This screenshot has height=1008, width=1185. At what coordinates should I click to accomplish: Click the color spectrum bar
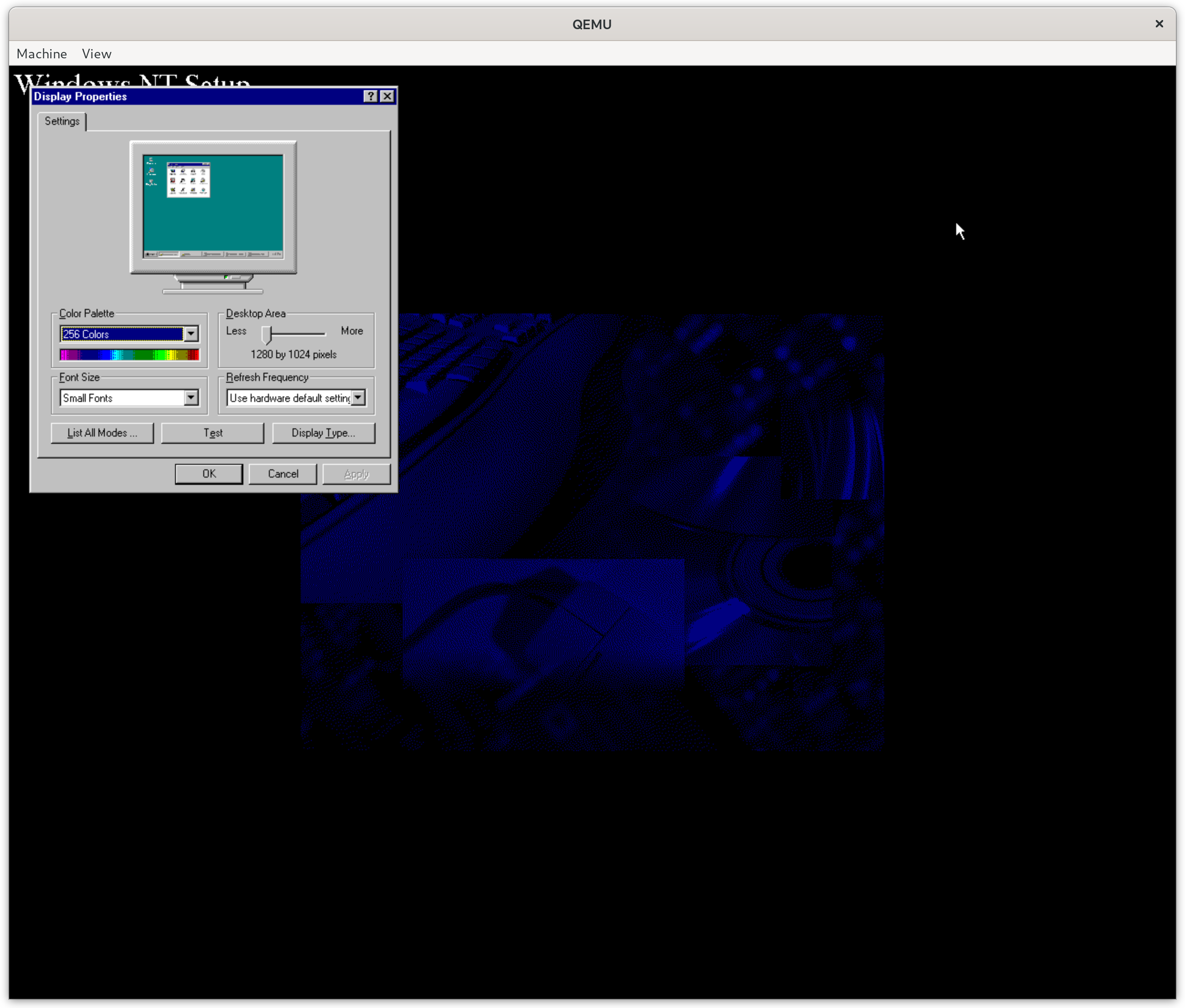129,355
